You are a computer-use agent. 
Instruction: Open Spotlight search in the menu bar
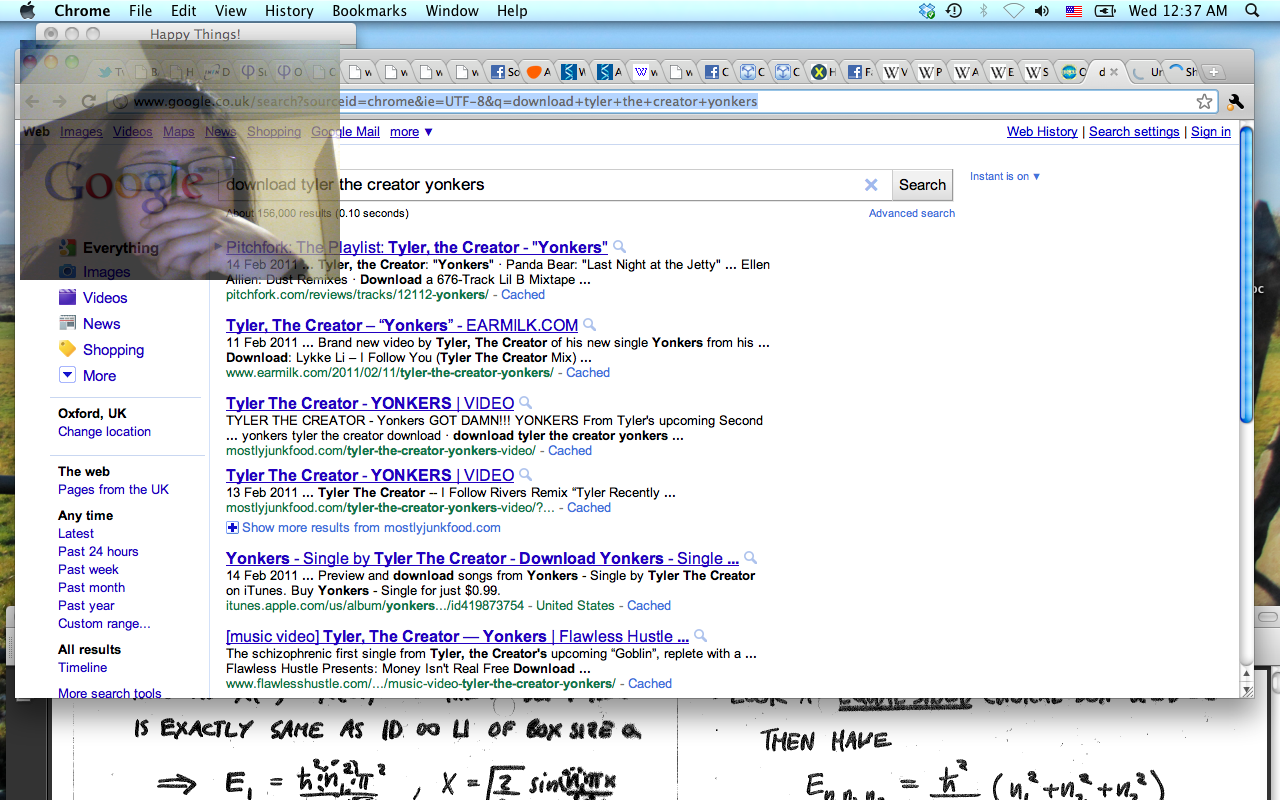pos(1252,11)
